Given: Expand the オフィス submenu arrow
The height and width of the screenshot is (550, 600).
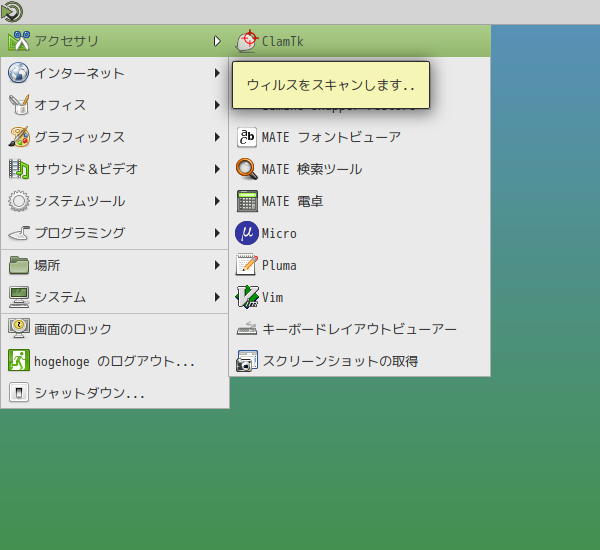Looking at the screenshot, I should pos(217,105).
